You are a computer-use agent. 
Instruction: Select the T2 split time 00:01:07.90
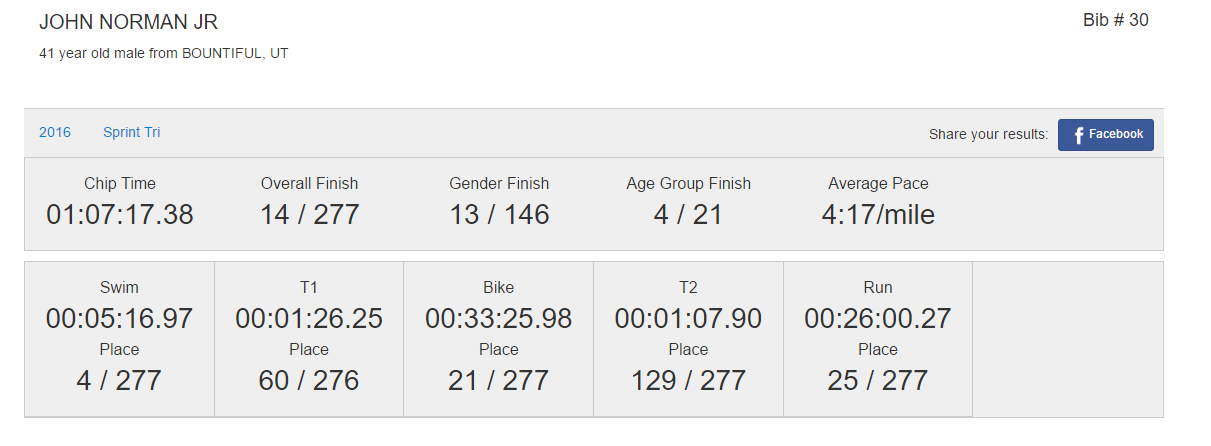pyautogui.click(x=688, y=319)
